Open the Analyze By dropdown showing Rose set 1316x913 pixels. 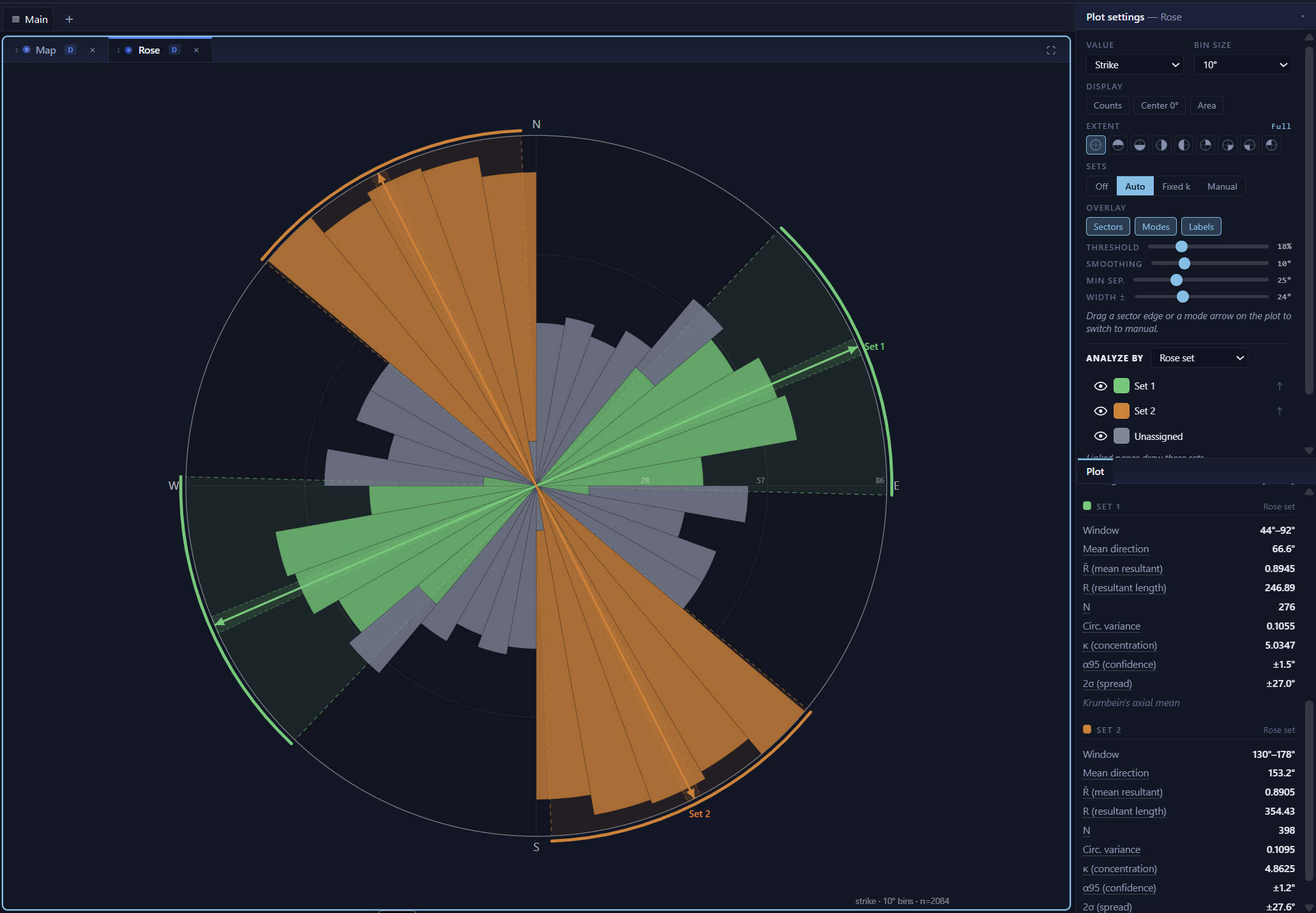[x=1200, y=358]
